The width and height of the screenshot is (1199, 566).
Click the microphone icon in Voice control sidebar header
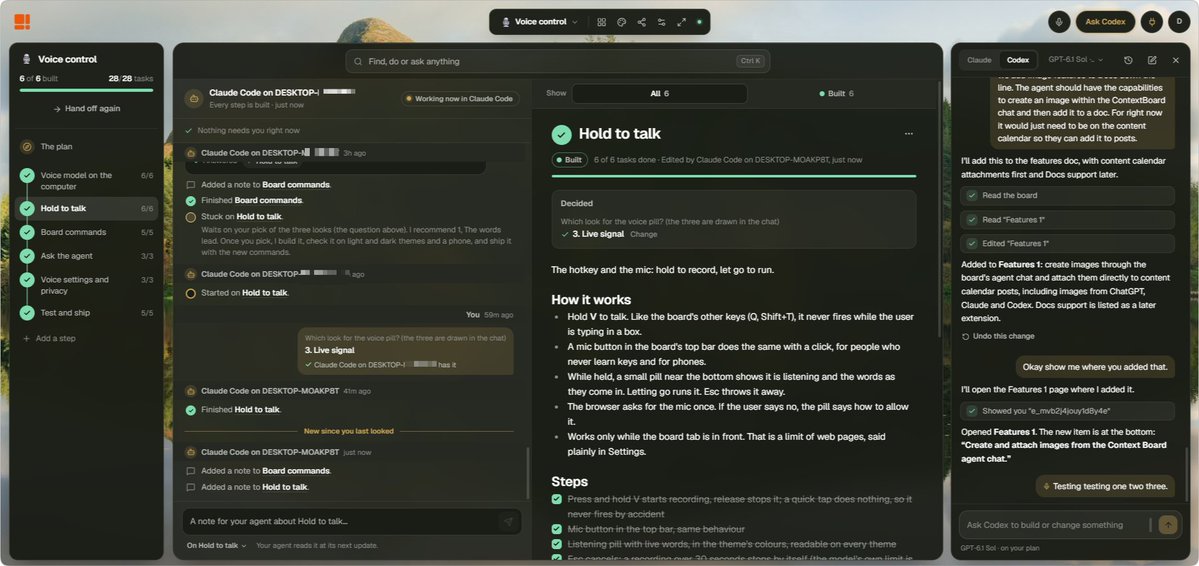(27, 59)
